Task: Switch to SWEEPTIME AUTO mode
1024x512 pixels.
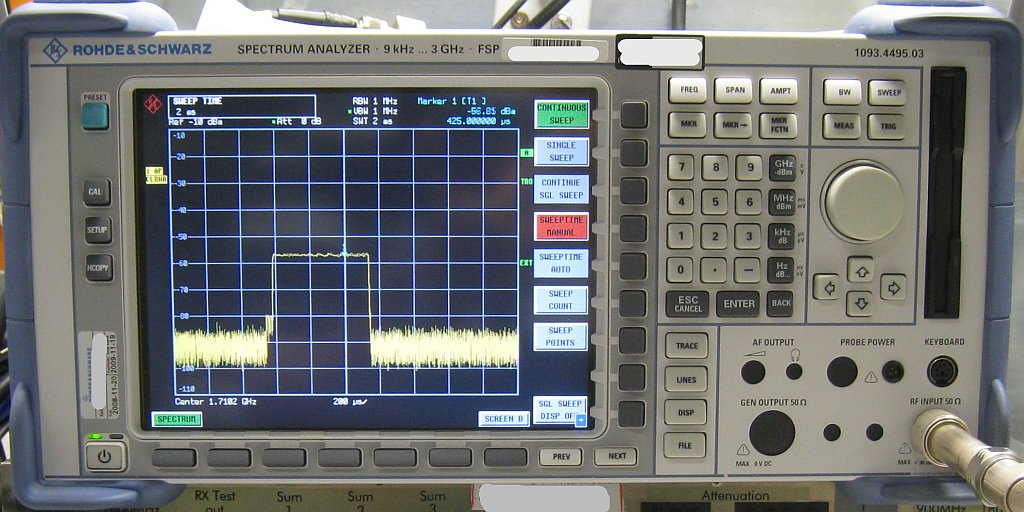Action: coord(561,263)
